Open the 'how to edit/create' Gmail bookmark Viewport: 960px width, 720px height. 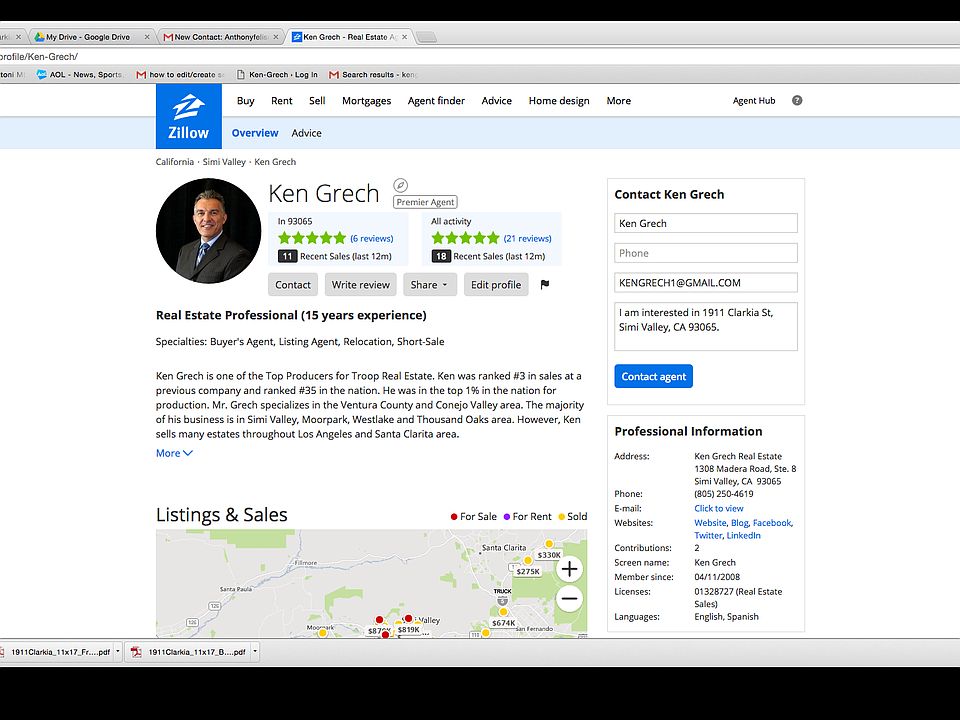(x=181, y=75)
